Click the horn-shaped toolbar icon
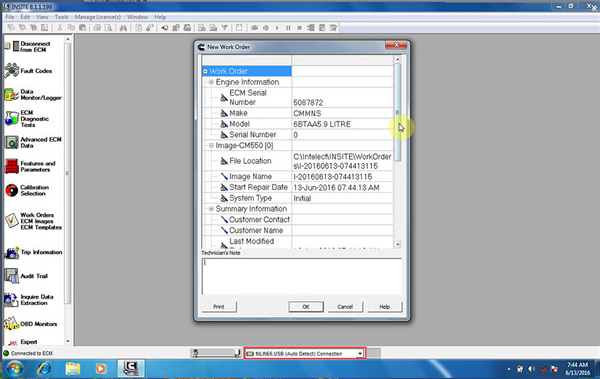Image resolution: width=600 pixels, height=379 pixels. tap(165, 28)
